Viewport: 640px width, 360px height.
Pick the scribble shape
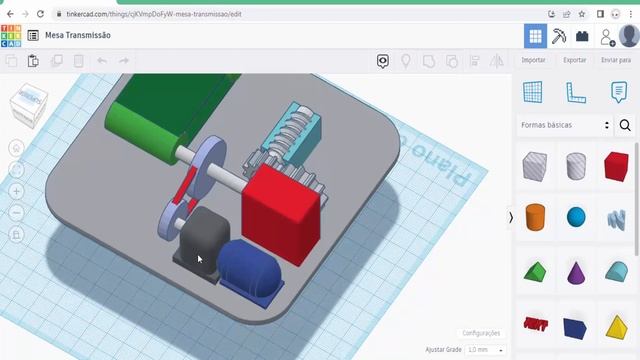click(616, 220)
